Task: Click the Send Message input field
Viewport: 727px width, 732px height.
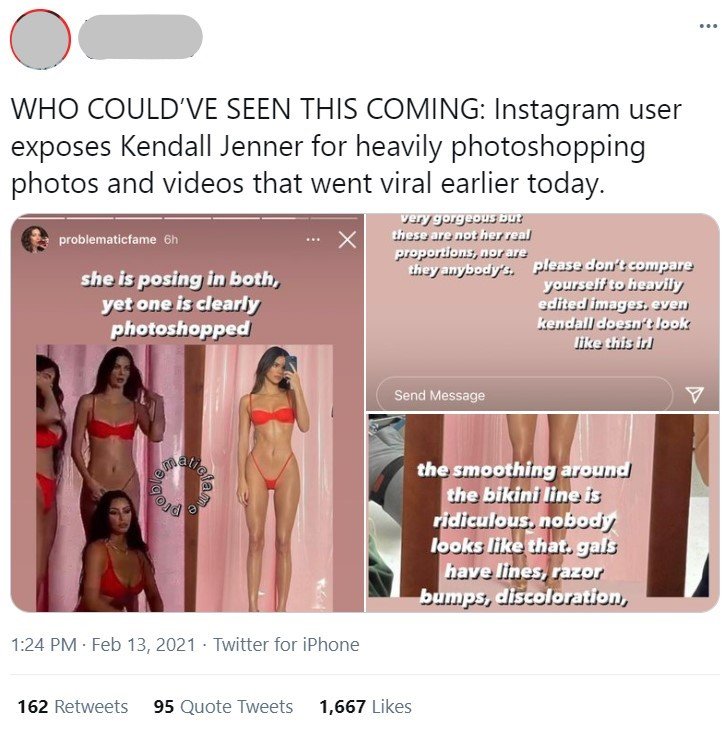Action: (x=524, y=395)
